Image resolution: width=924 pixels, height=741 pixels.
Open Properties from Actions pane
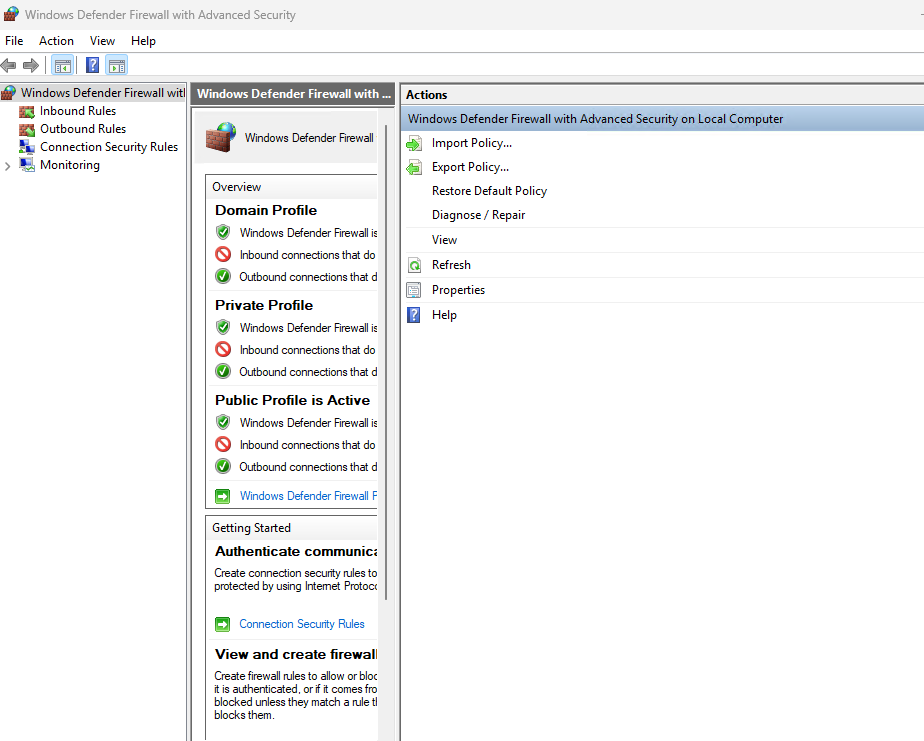458,290
